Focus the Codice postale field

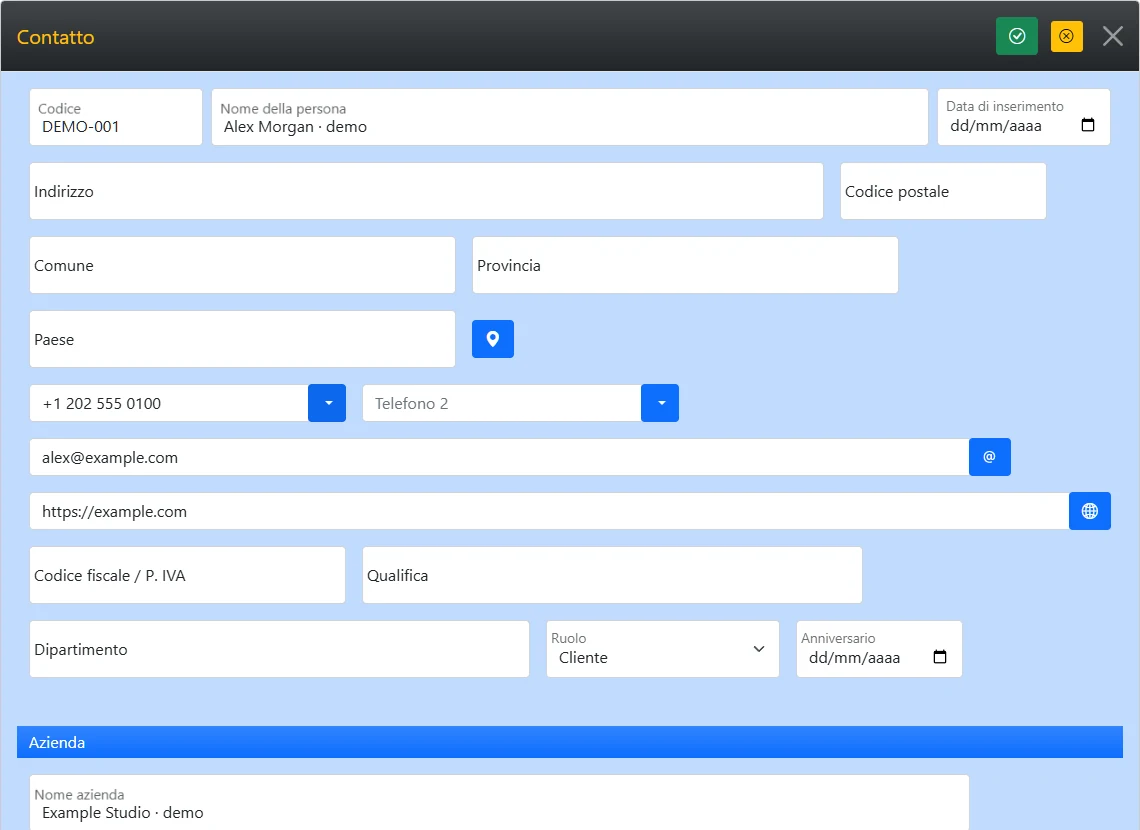943,191
